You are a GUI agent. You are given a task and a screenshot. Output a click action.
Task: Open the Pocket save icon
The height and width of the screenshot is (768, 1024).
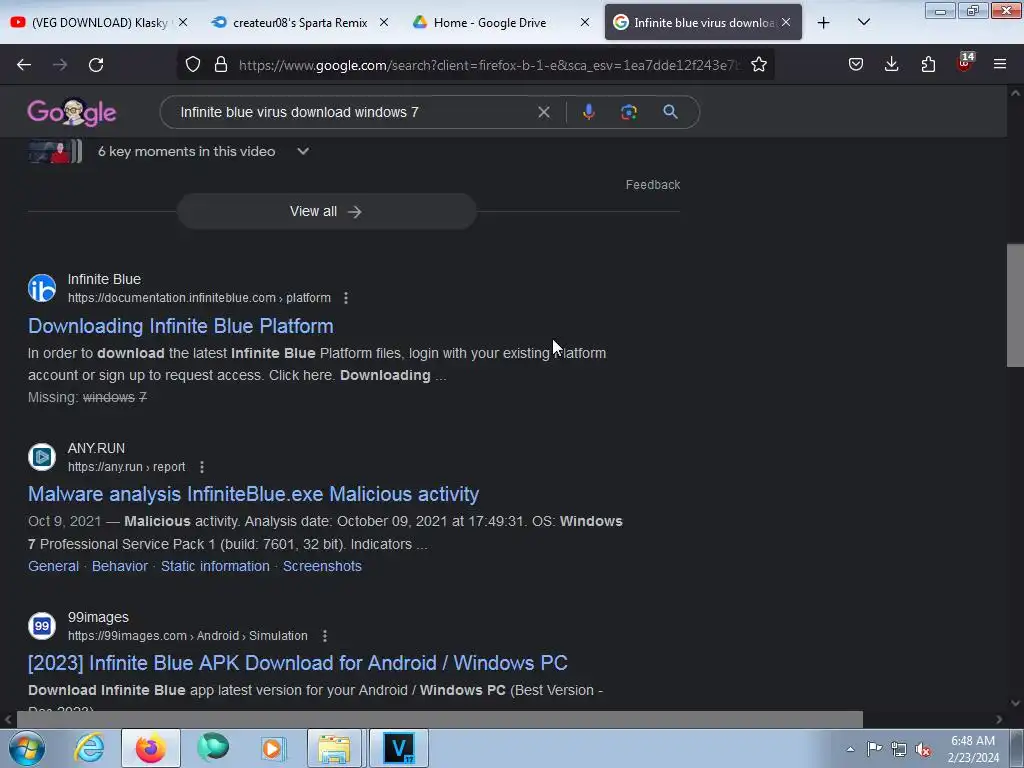pos(856,64)
